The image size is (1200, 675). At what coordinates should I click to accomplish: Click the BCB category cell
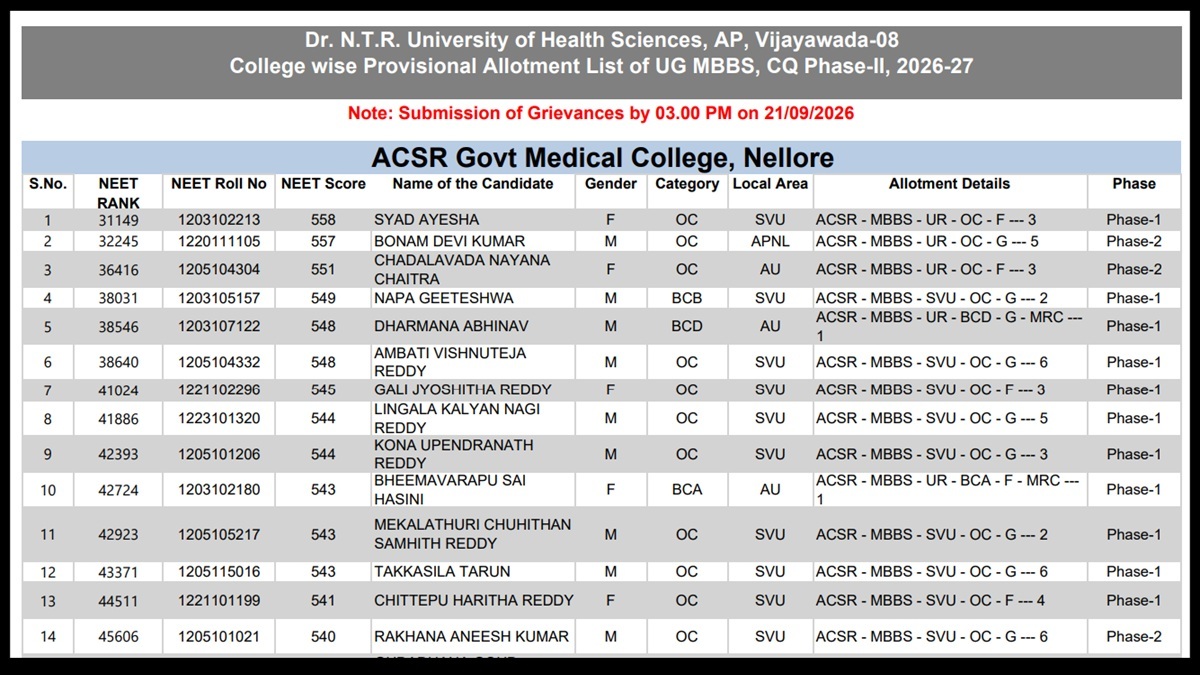[687, 298]
